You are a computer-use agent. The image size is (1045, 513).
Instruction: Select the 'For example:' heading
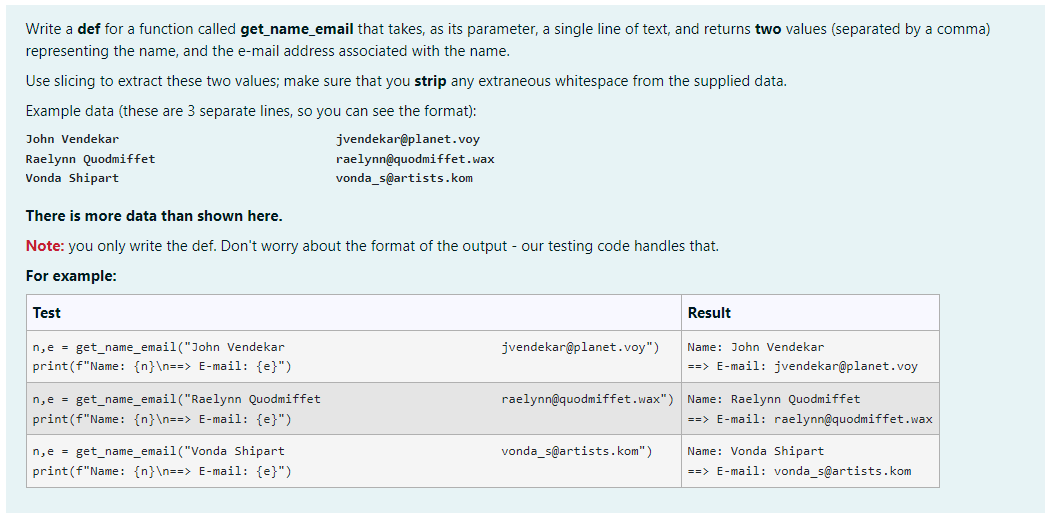71,276
